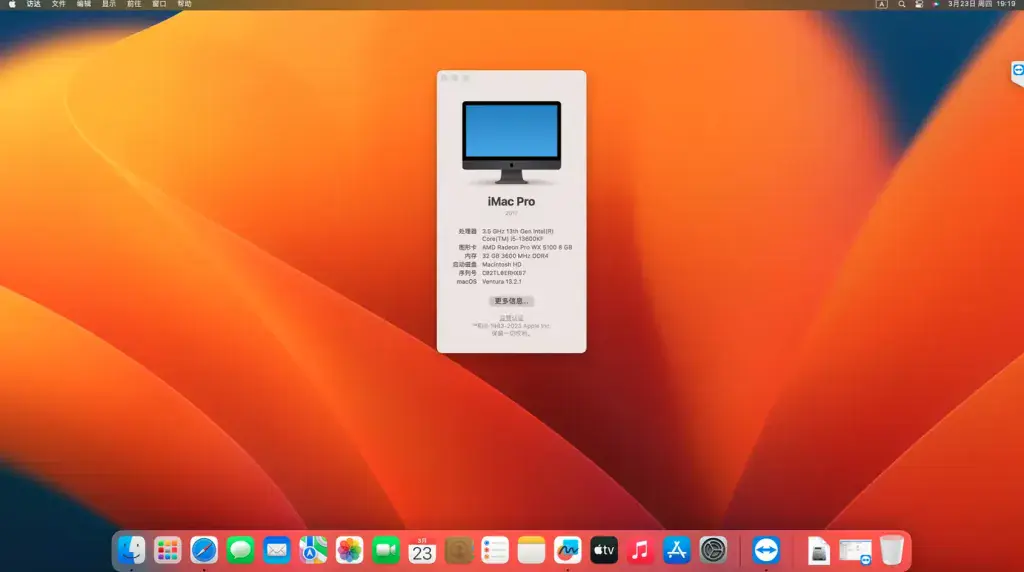Switch the input source A icon
Image resolution: width=1024 pixels, height=572 pixels.
(882, 4)
